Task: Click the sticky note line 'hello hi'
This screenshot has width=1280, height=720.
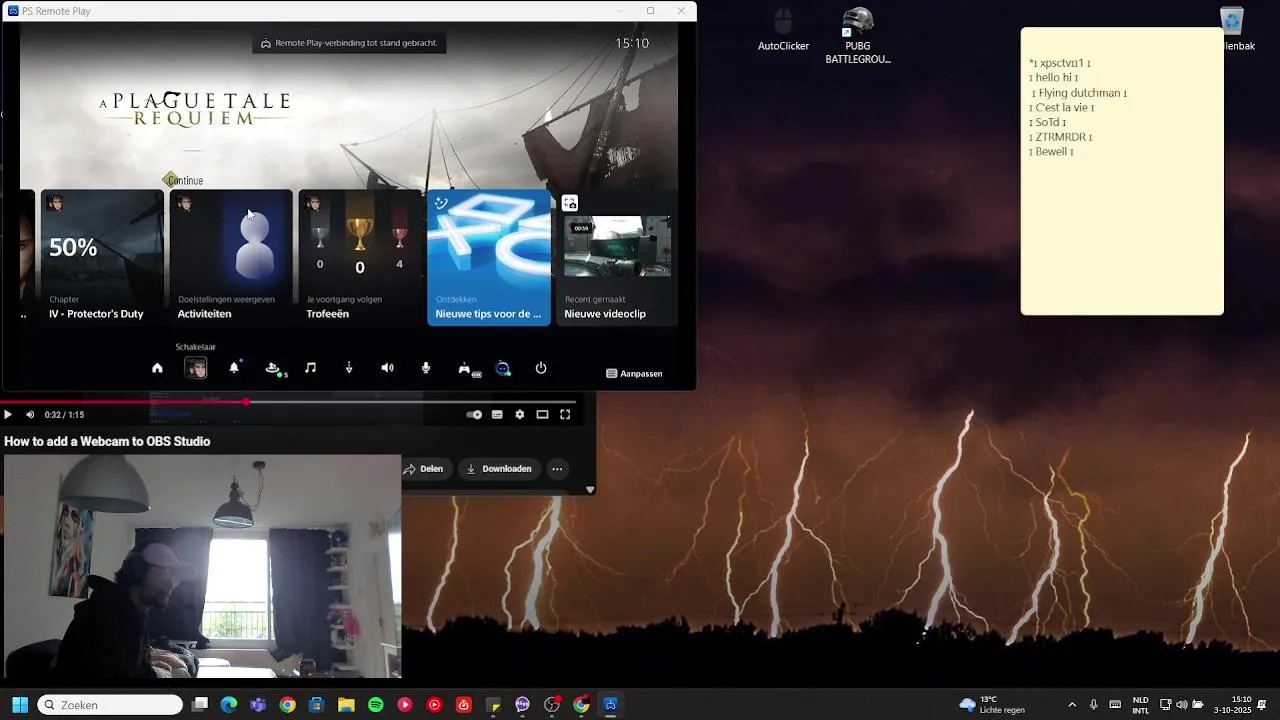Action: click(x=1054, y=78)
